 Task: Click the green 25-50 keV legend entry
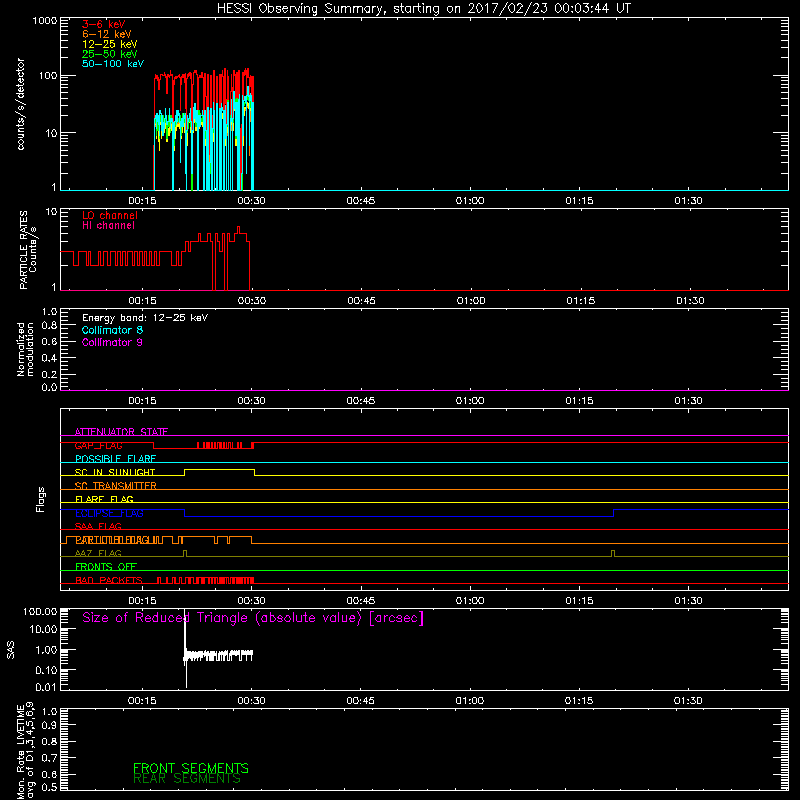[110, 54]
